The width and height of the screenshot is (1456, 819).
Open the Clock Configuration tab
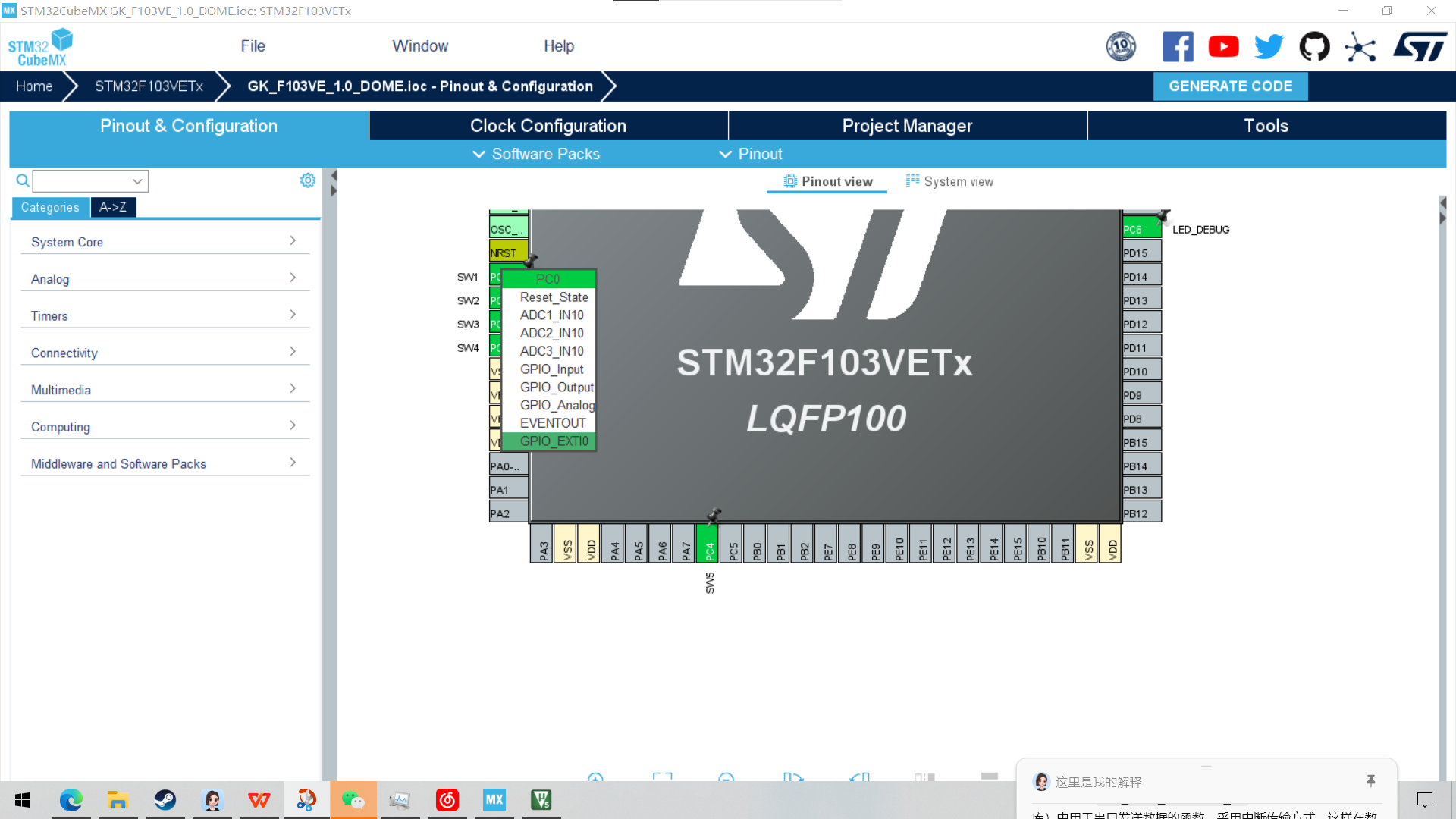(x=548, y=126)
